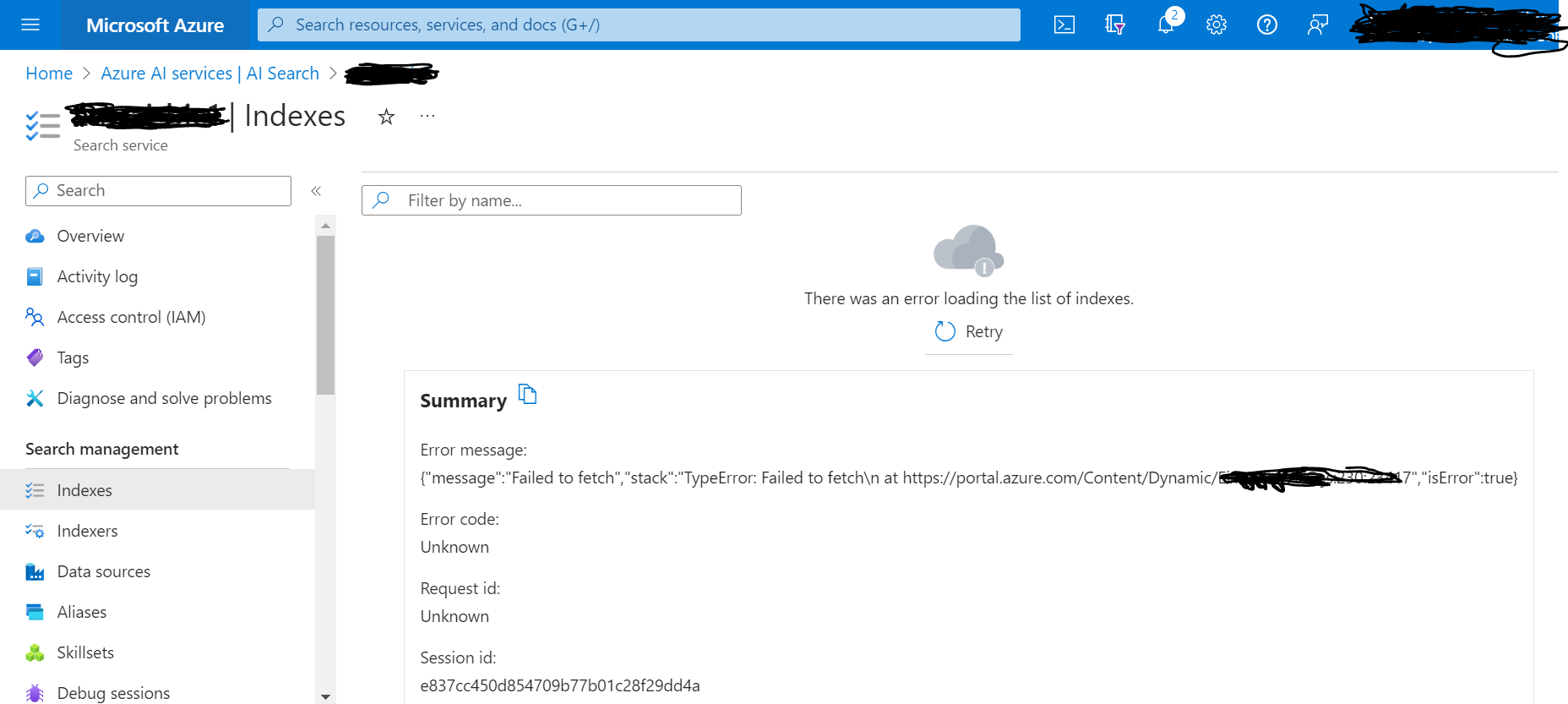The height and width of the screenshot is (704, 1568).
Task: Click the Diagnose wrench icon
Action: coord(35,398)
